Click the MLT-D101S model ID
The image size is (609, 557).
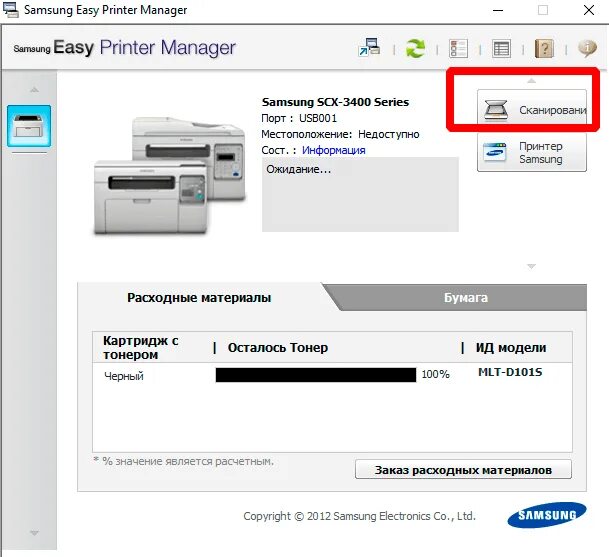tap(510, 372)
